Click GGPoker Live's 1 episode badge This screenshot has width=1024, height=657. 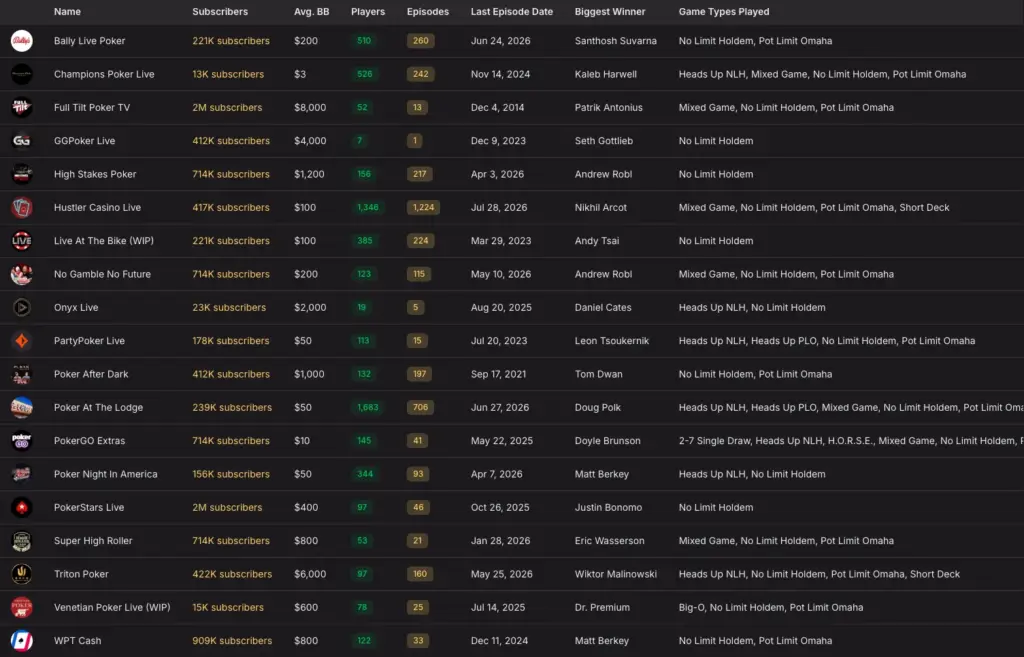coord(414,140)
